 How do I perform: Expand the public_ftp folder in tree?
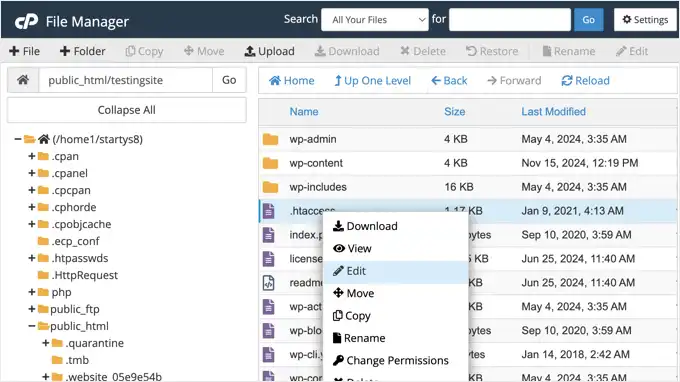click(32, 309)
